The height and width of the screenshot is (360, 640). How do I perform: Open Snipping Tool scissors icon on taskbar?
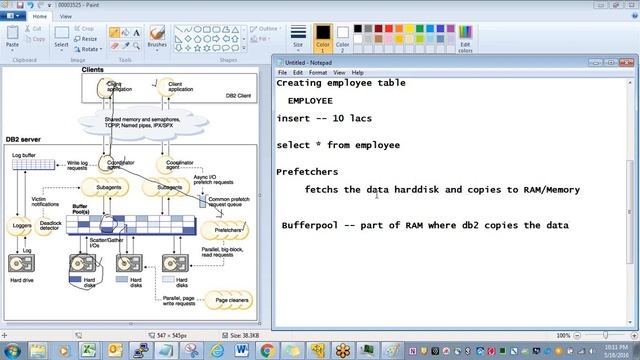coord(191,351)
